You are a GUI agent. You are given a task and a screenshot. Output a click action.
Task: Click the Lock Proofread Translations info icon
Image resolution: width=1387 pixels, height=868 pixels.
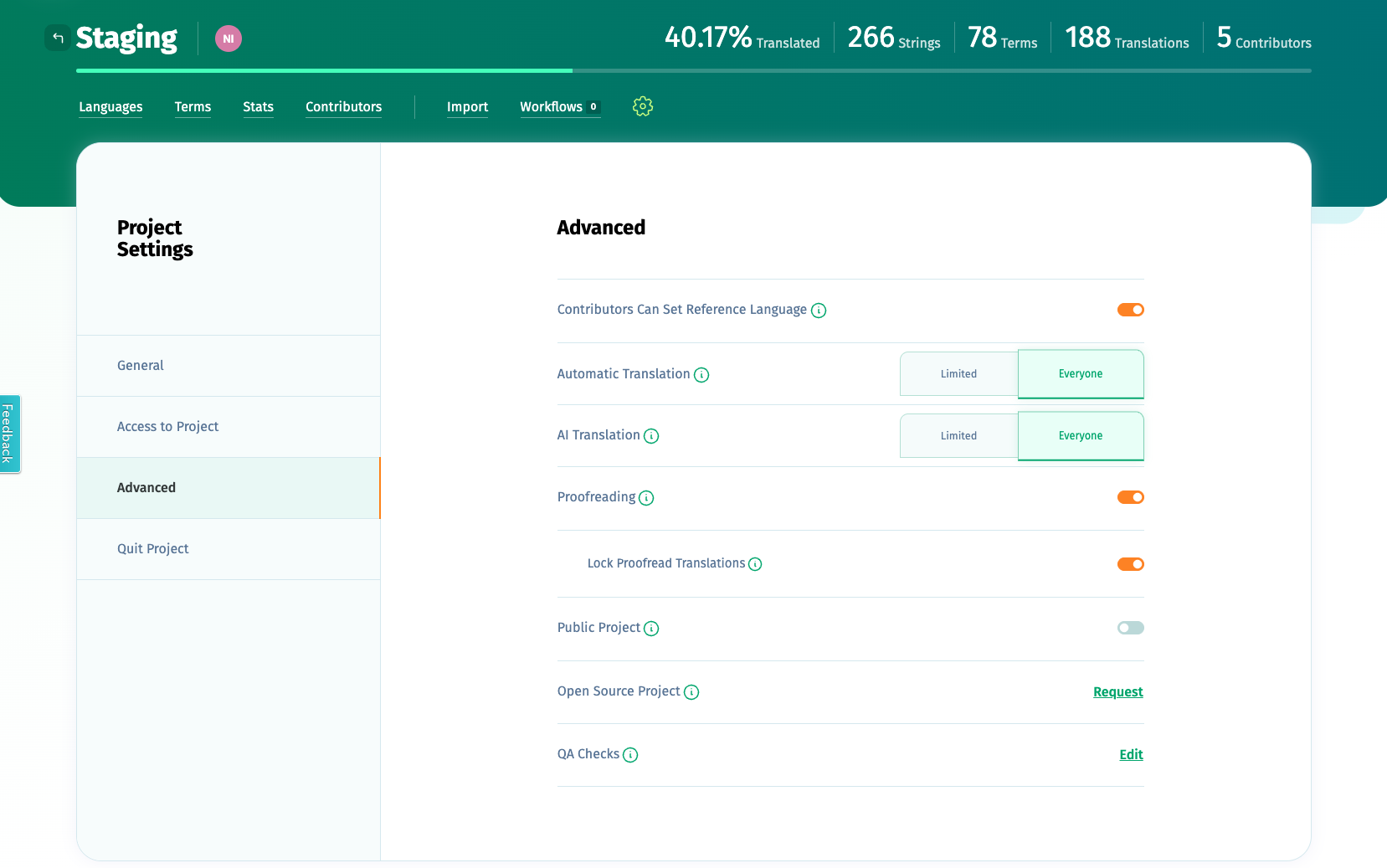coord(755,564)
